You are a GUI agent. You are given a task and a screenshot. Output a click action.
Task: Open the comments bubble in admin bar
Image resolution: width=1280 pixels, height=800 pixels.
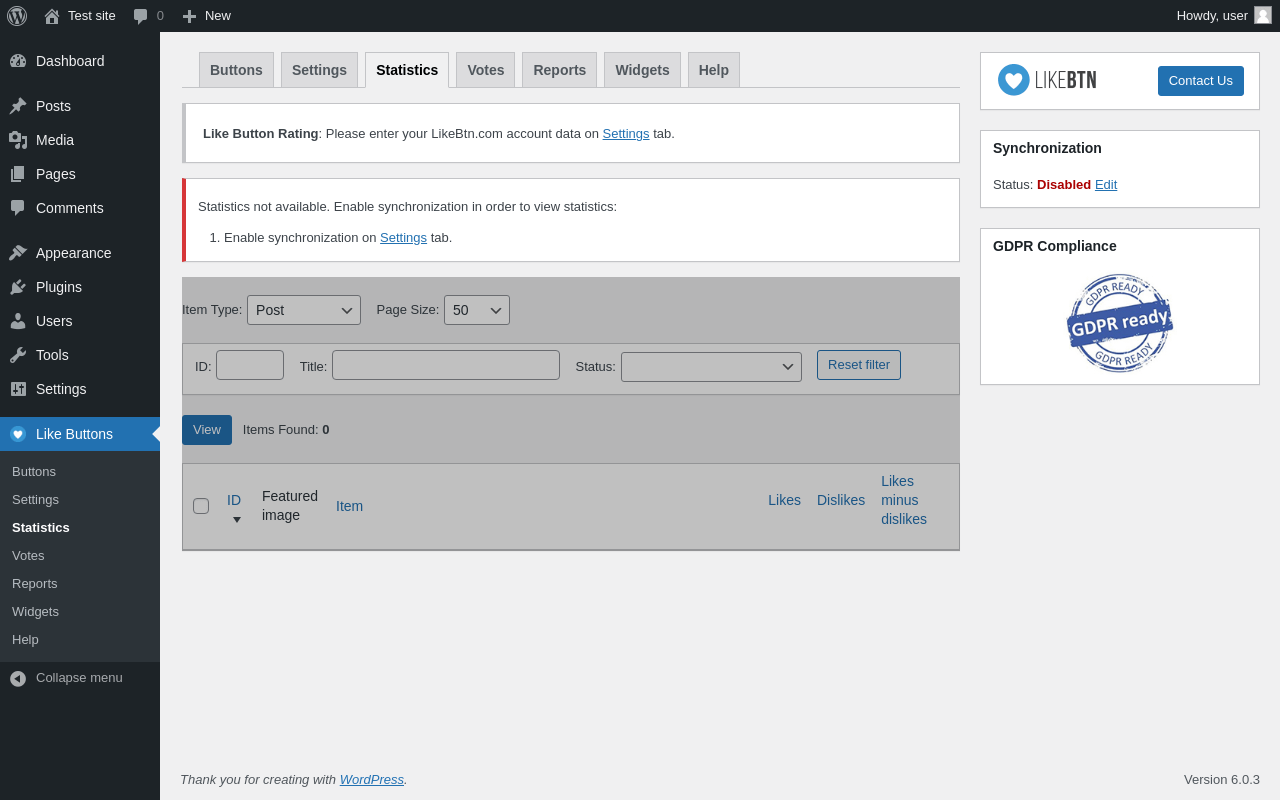coord(141,16)
